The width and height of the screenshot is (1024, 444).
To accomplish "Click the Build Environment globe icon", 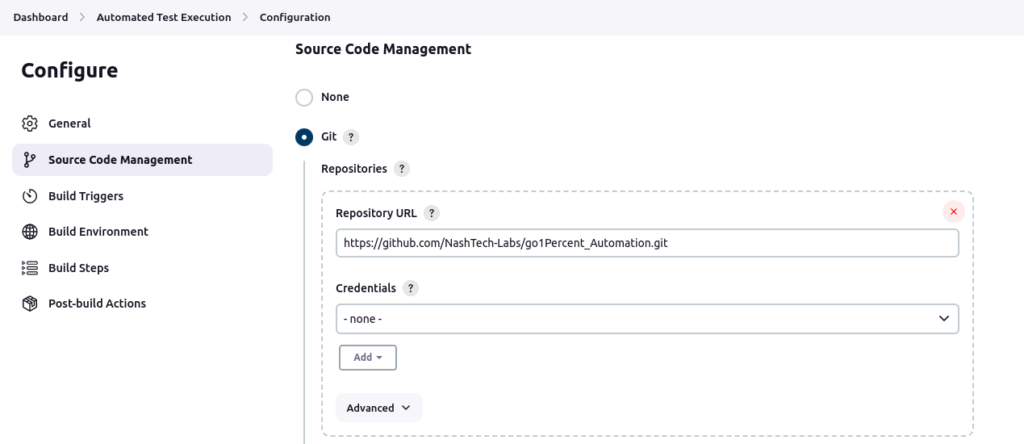I will (x=30, y=232).
